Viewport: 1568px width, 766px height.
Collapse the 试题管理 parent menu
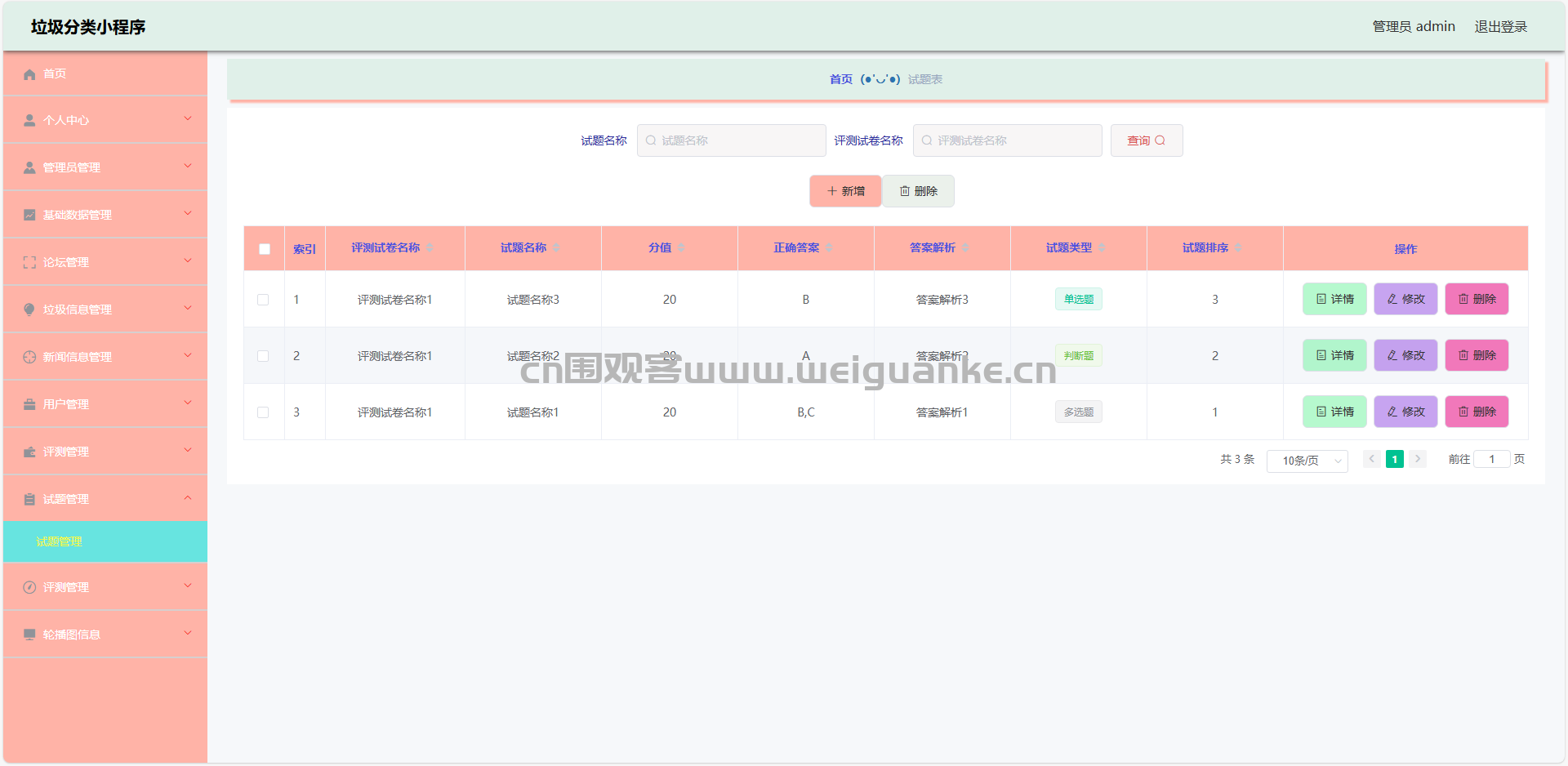tap(105, 499)
